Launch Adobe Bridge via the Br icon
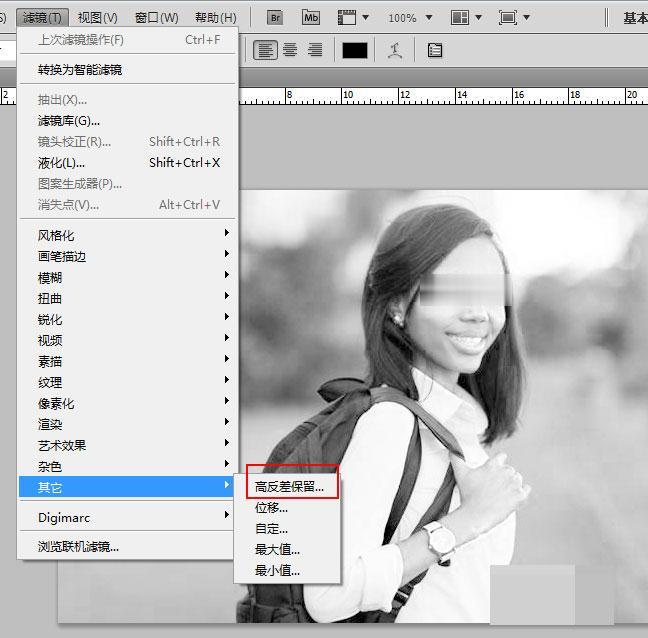The image size is (648, 638). [x=275, y=18]
